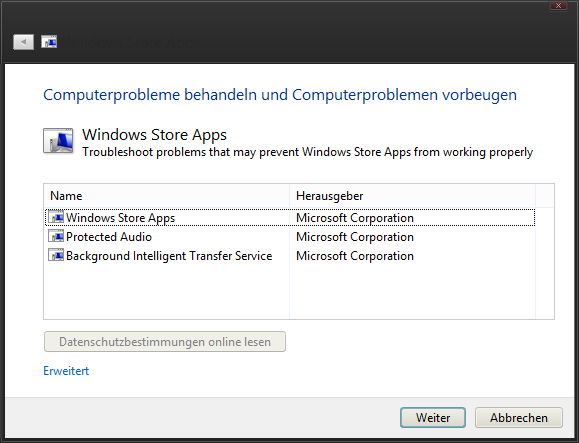Click the icon beside Windows Store Apps row
The image size is (579, 443).
tap(56, 217)
